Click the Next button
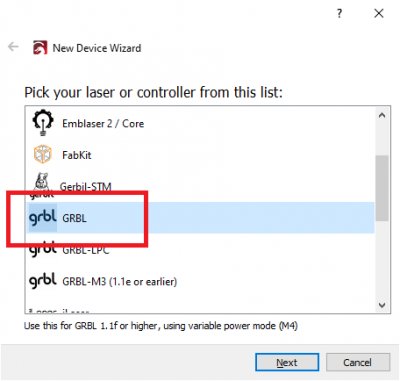400x381 pixels. [x=287, y=362]
